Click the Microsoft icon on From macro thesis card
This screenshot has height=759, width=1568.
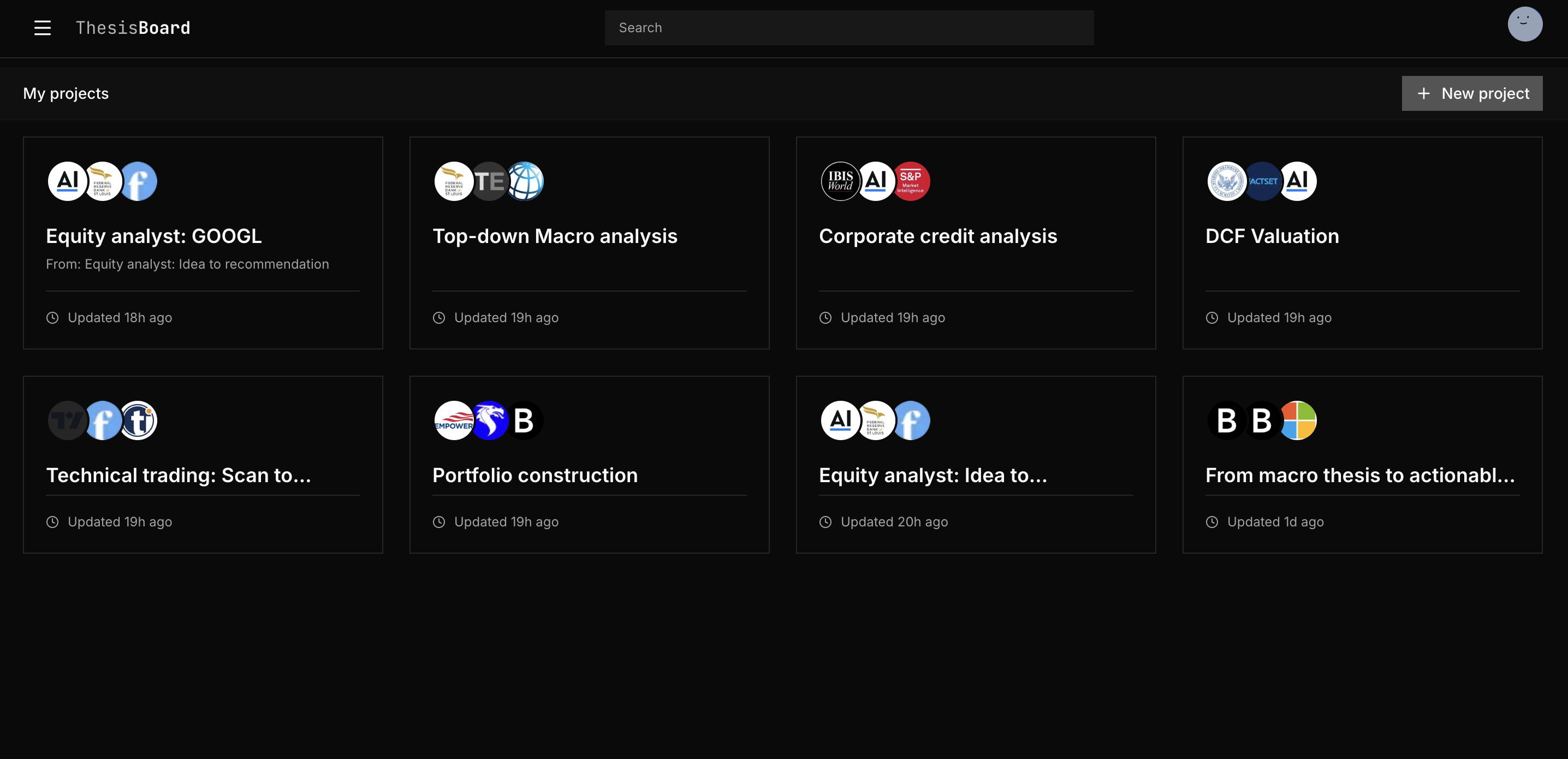pyautogui.click(x=1298, y=420)
